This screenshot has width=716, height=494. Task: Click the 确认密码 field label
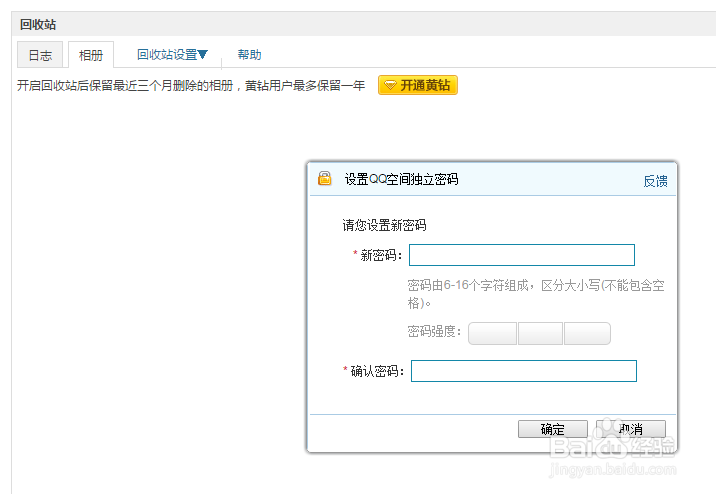click(x=374, y=371)
